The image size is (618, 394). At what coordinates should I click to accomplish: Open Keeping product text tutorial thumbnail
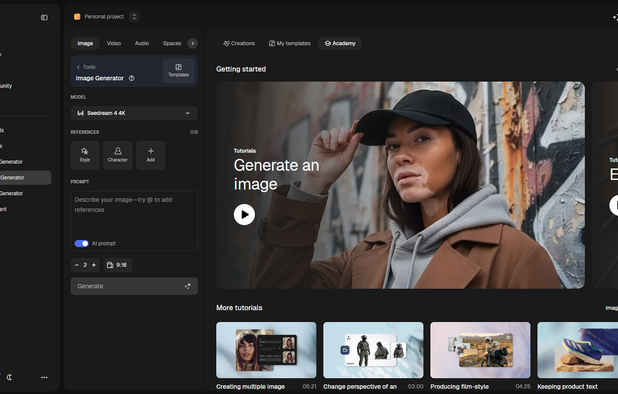(x=577, y=350)
